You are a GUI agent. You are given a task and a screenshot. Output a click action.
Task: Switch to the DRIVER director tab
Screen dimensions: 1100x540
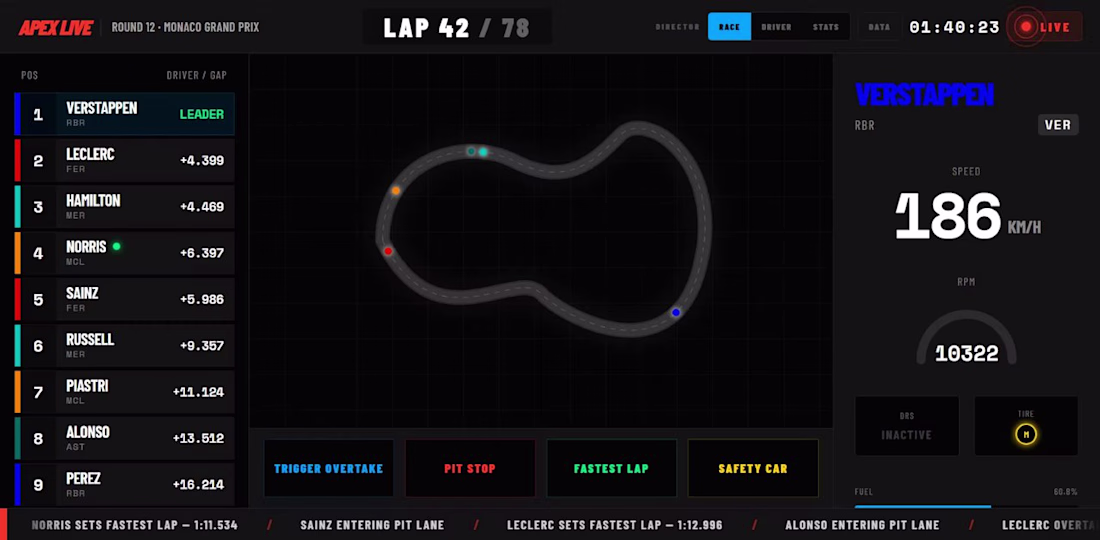(777, 27)
